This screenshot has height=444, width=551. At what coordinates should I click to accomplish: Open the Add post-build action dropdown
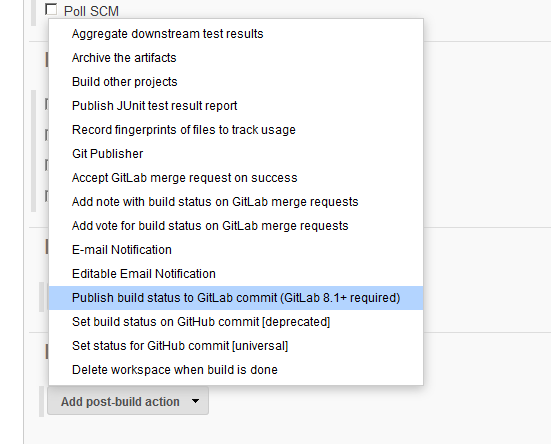128,401
